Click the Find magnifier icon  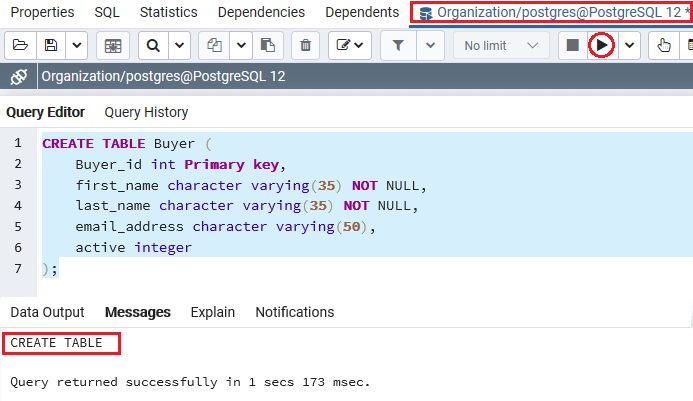pyautogui.click(x=153, y=46)
